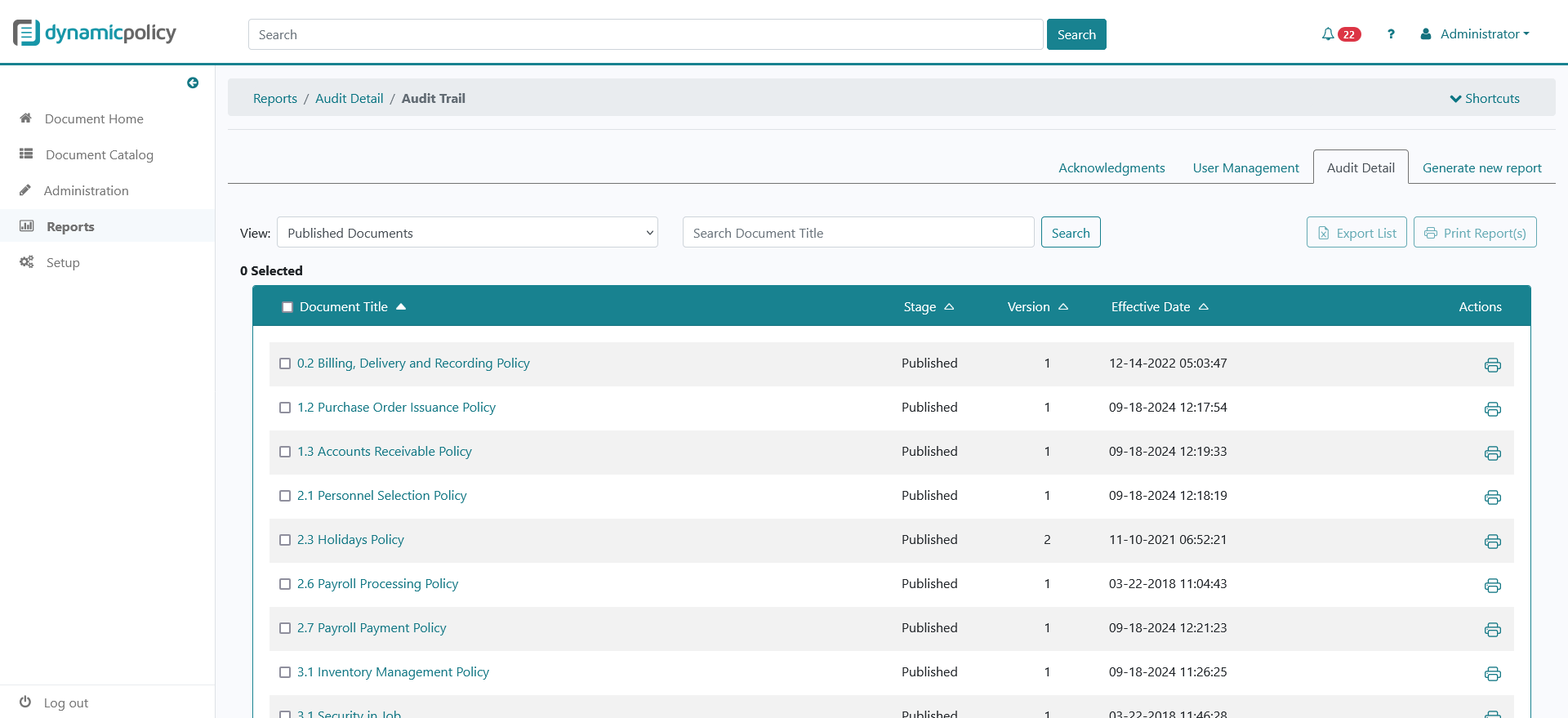Check 1.2 Purchase Order Issuance Policy
This screenshot has height=718, width=1568.
click(285, 408)
